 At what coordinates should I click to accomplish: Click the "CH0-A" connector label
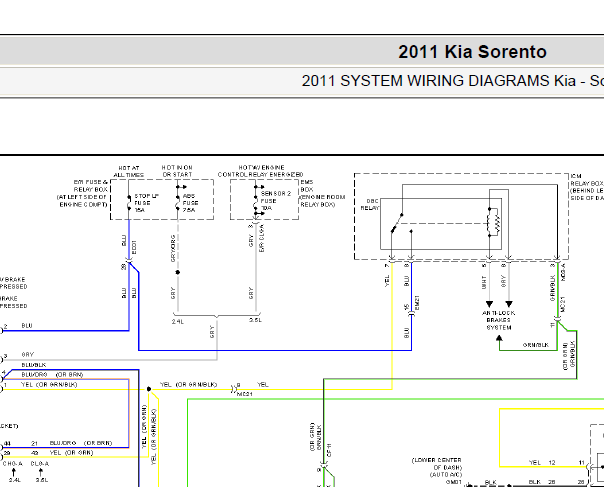[13, 464]
